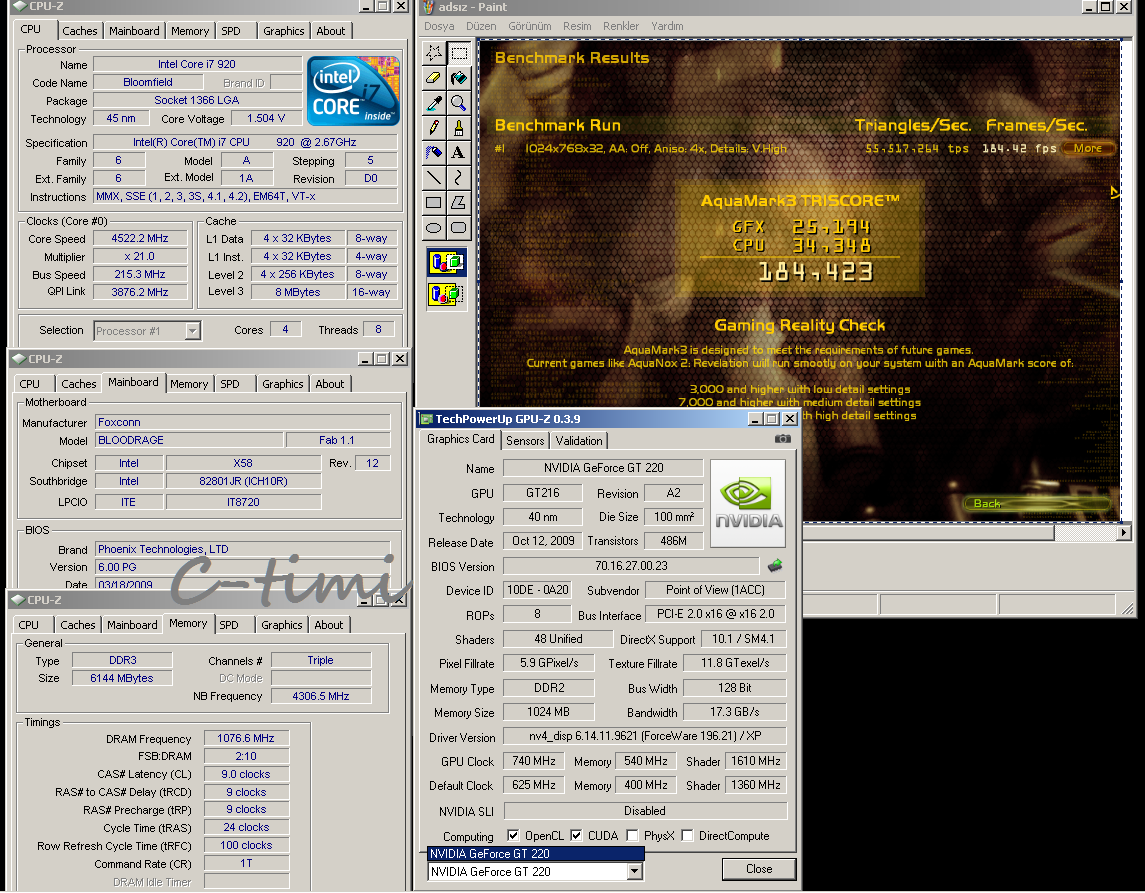The image size is (1145, 893).
Task: Click Paint horizontal scrollbar right arrow
Action: point(1125,533)
